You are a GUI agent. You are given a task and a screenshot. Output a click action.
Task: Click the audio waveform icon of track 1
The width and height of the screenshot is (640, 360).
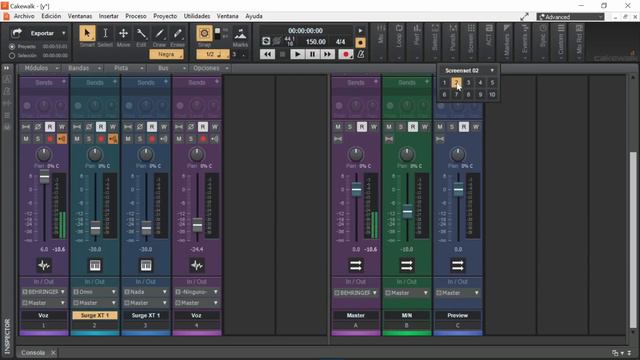(x=44, y=266)
